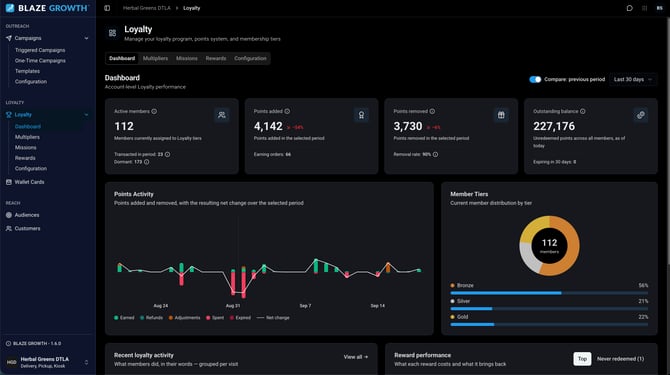Open Loyalty Configuration in the sidebar

pyautogui.click(x=31, y=168)
